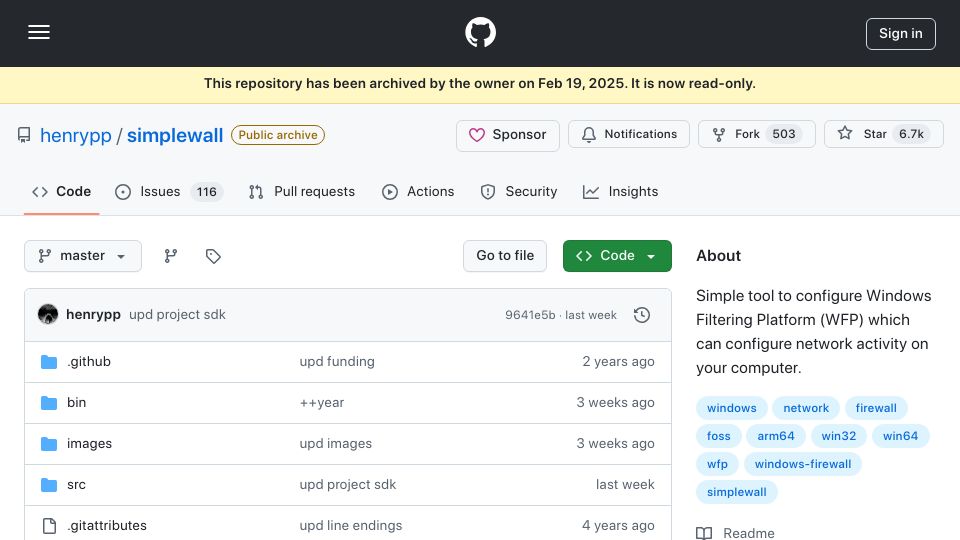Select the foss topic tag
This screenshot has width=960, height=540.
pos(719,437)
